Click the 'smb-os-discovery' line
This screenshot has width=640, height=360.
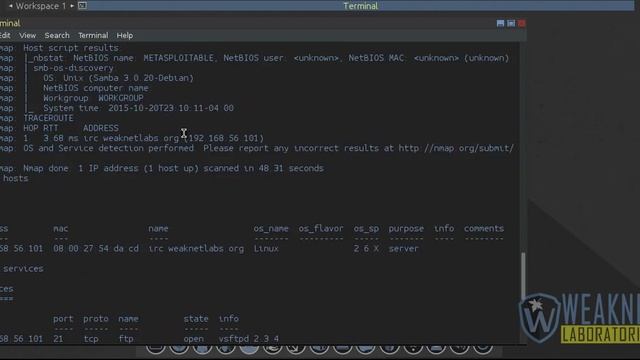point(73,68)
